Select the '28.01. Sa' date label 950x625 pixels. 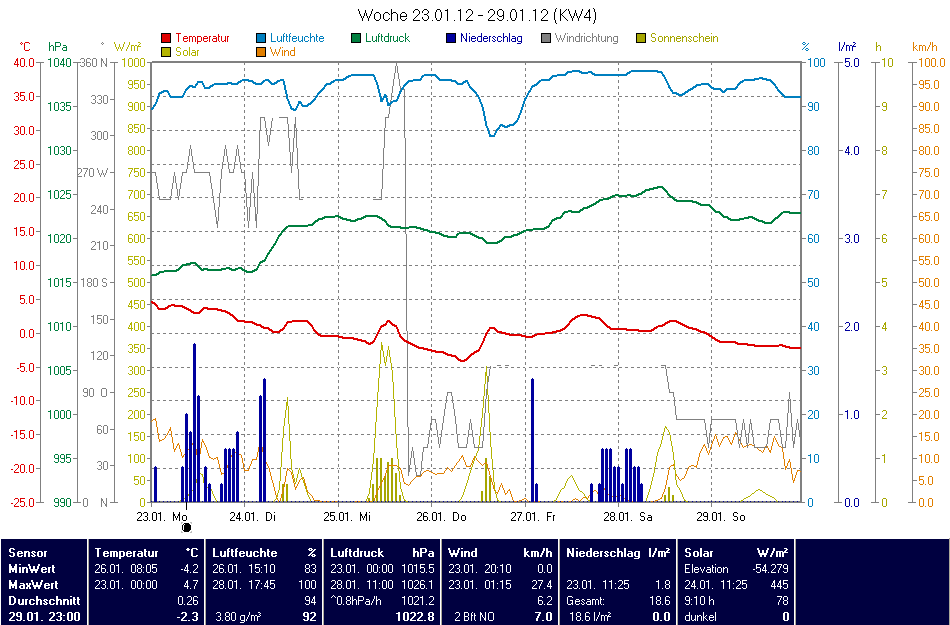click(628, 517)
